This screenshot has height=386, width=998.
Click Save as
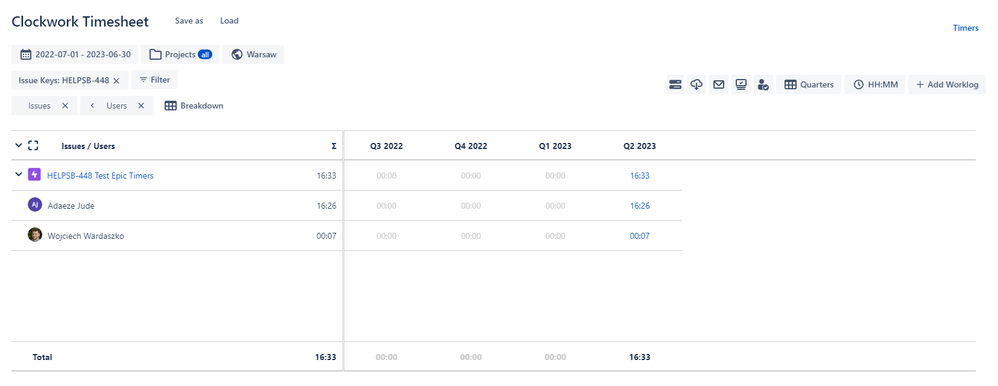point(189,21)
